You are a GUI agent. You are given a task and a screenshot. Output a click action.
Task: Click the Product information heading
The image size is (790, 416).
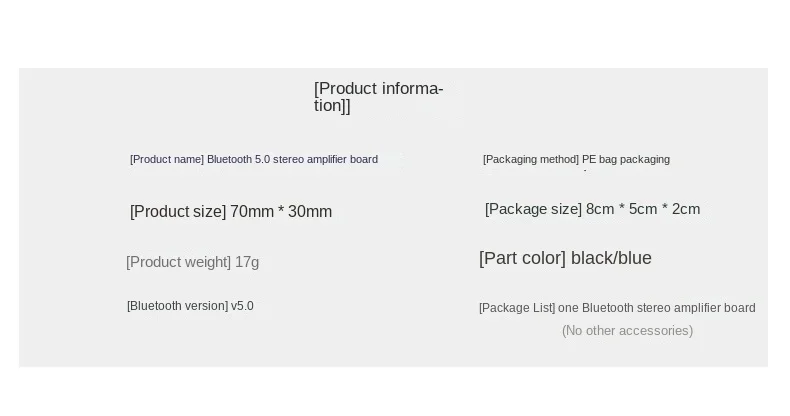tap(378, 89)
